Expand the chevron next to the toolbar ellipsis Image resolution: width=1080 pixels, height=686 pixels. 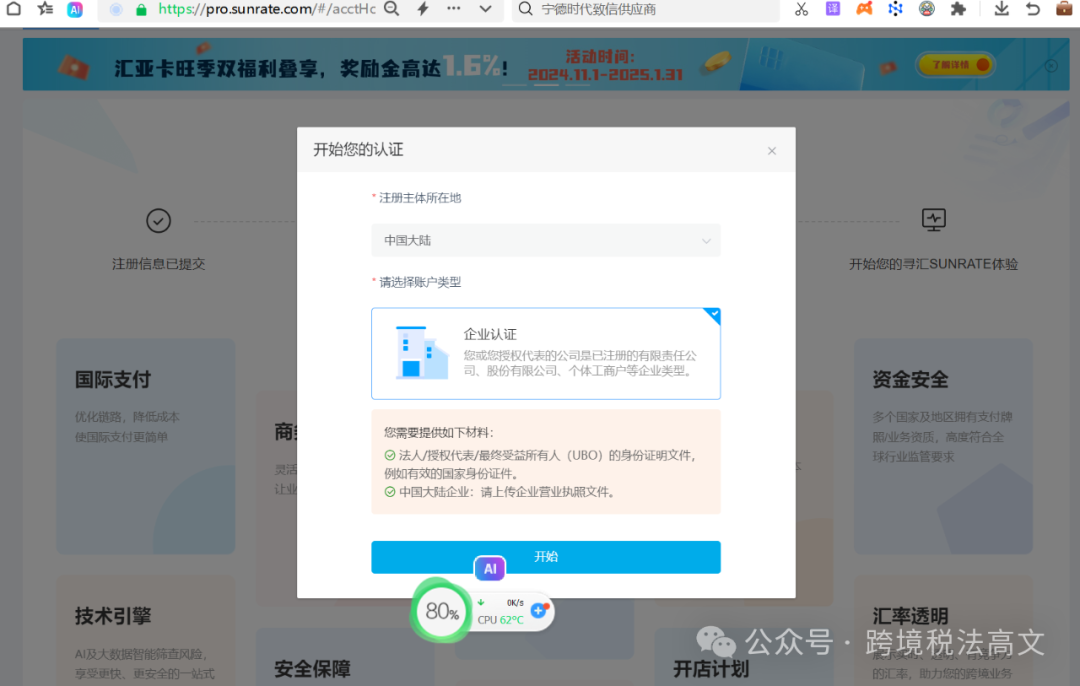coord(485,9)
